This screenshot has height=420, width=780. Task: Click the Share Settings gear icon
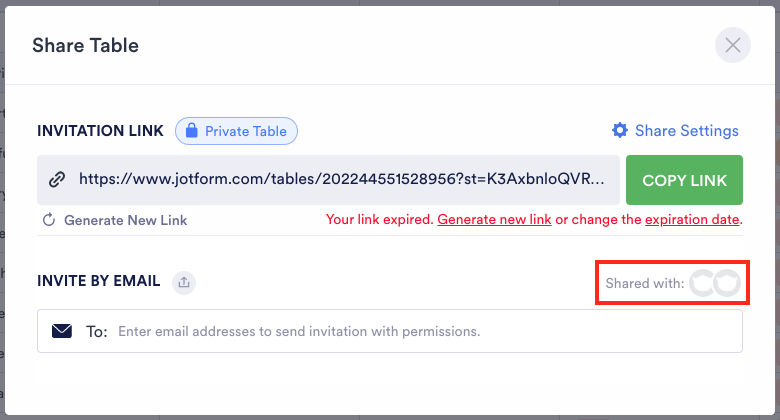[x=620, y=131]
